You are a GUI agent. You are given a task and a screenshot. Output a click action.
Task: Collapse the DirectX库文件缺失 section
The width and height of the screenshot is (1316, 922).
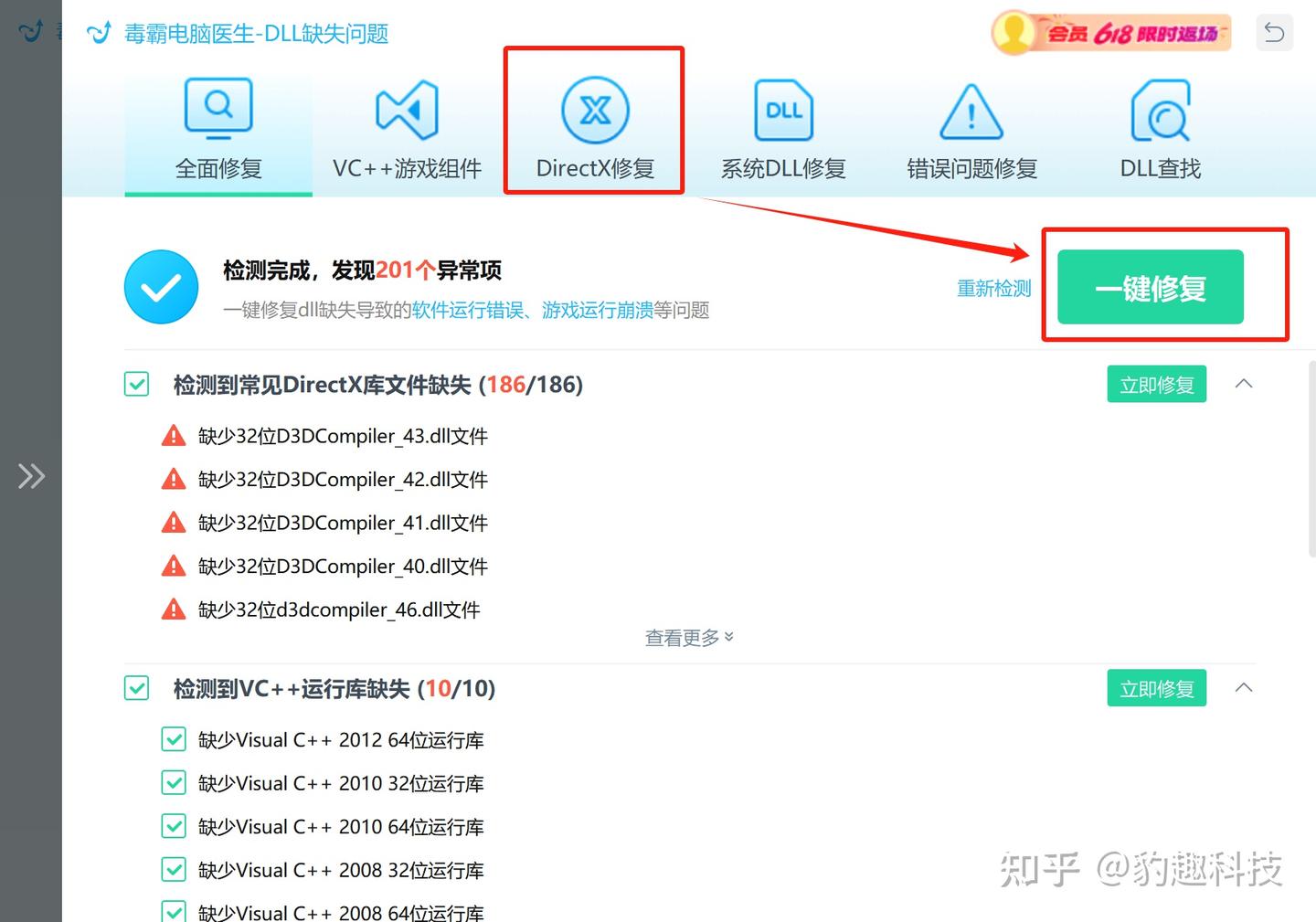1244,384
